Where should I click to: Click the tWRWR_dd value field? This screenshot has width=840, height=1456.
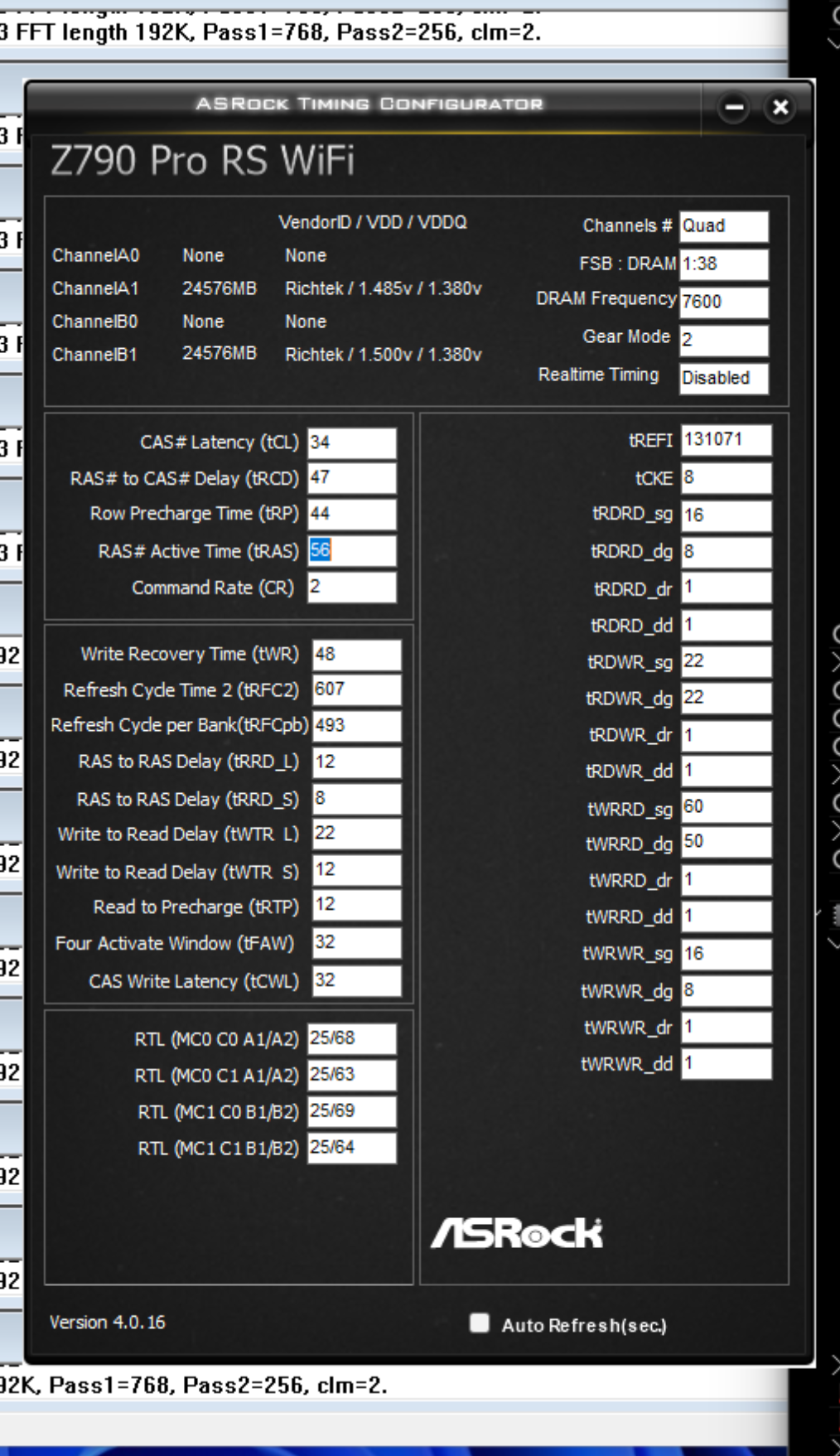pyautogui.click(x=727, y=1063)
